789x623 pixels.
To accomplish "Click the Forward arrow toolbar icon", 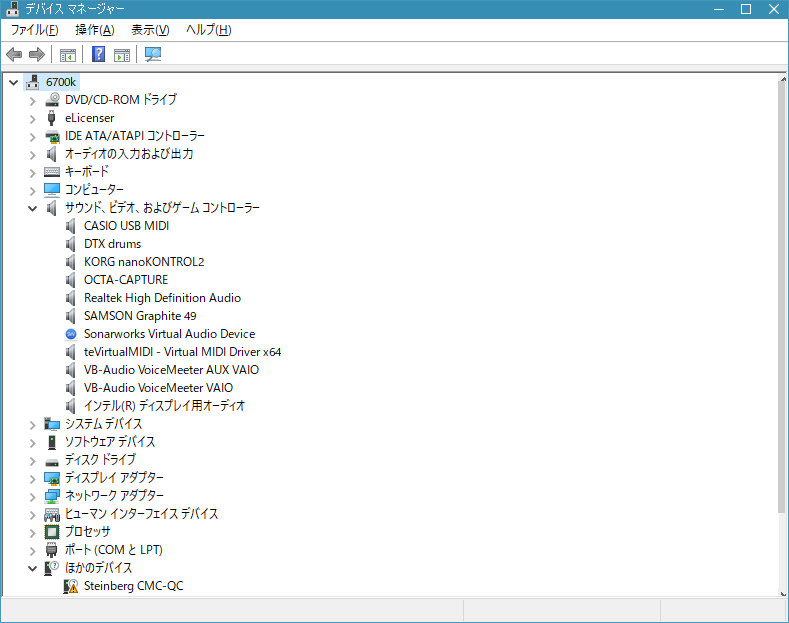I will coord(37,54).
